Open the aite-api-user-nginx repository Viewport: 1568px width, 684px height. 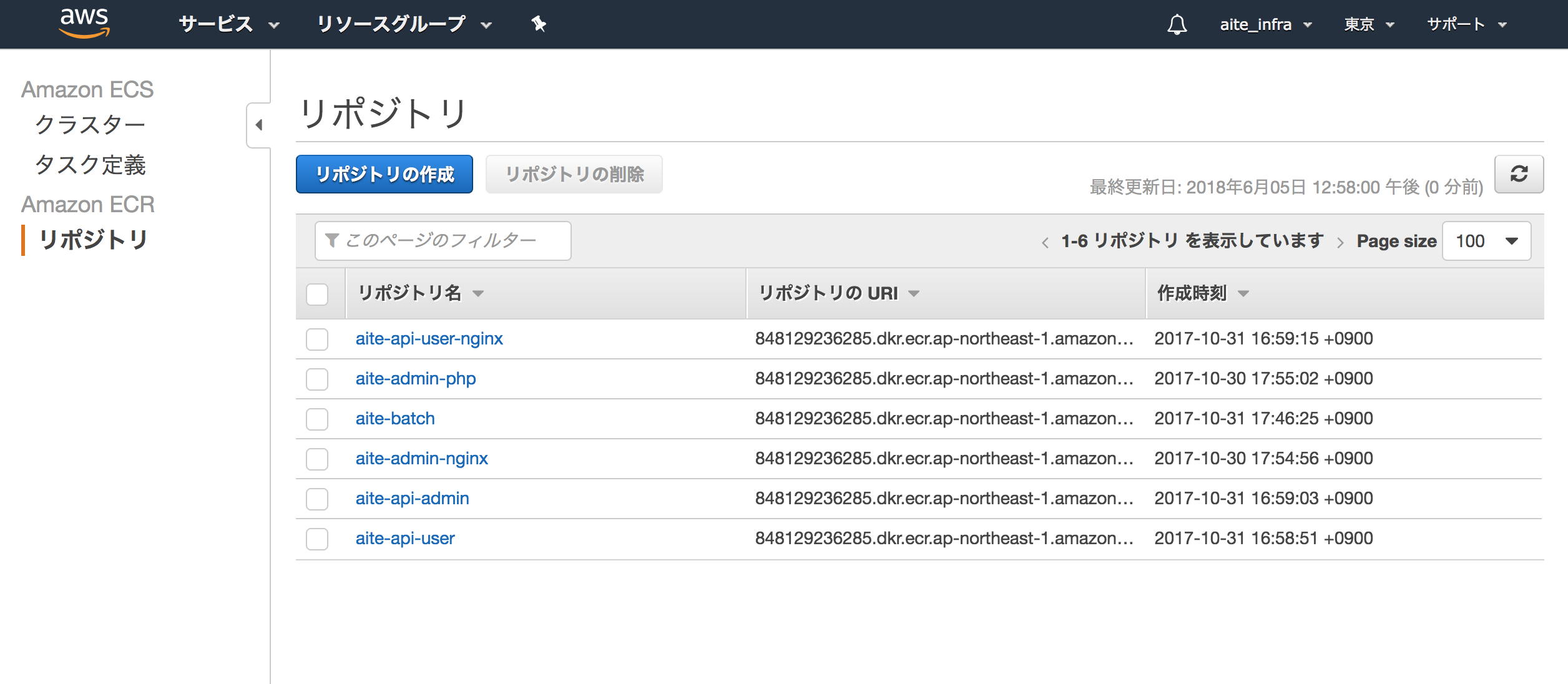click(429, 339)
